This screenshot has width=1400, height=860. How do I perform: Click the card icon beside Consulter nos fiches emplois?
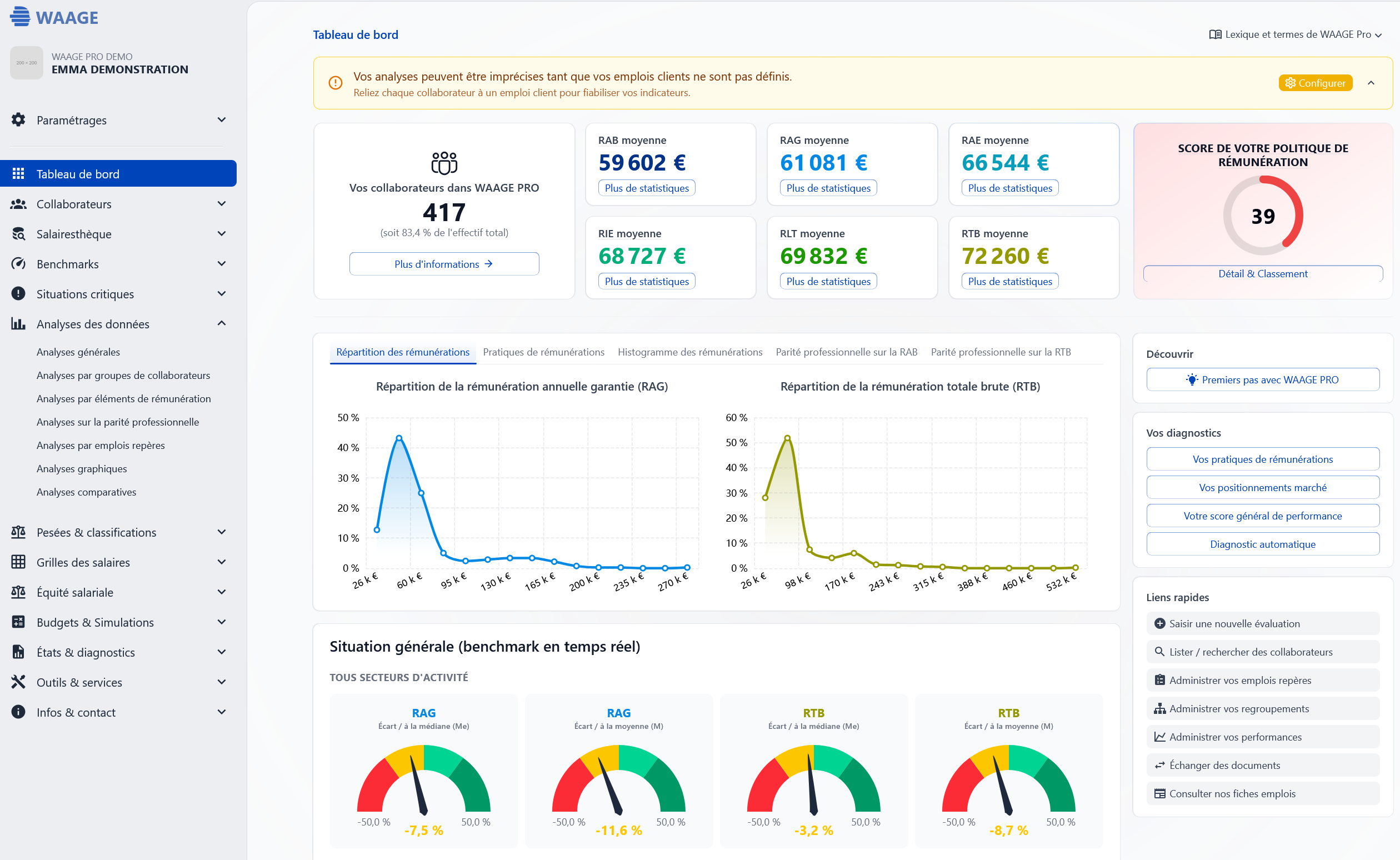tap(1160, 794)
